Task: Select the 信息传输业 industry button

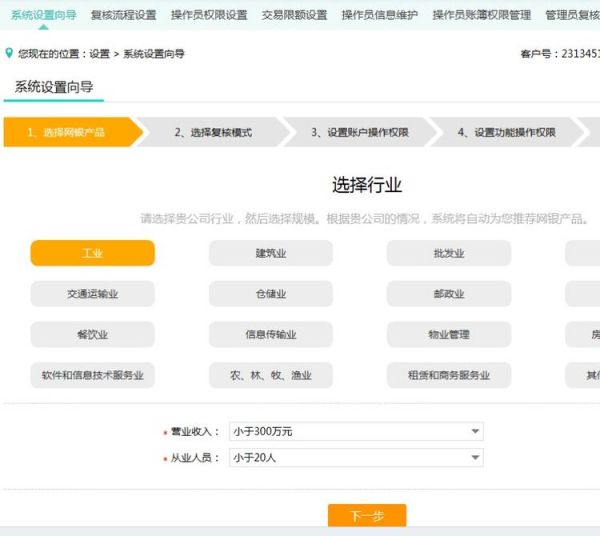Action: click(270, 334)
